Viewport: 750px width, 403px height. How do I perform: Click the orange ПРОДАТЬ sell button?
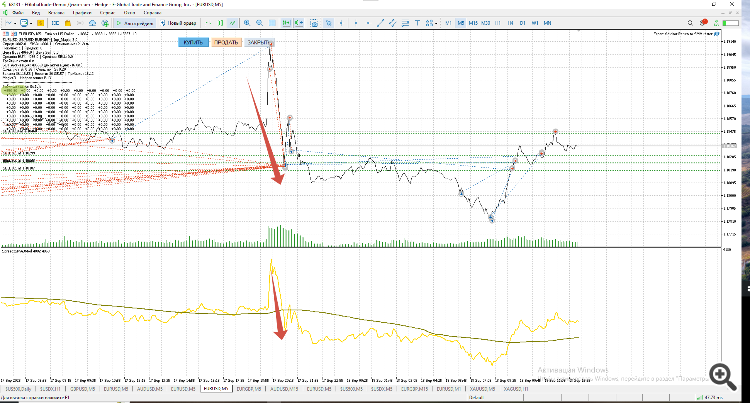226,43
